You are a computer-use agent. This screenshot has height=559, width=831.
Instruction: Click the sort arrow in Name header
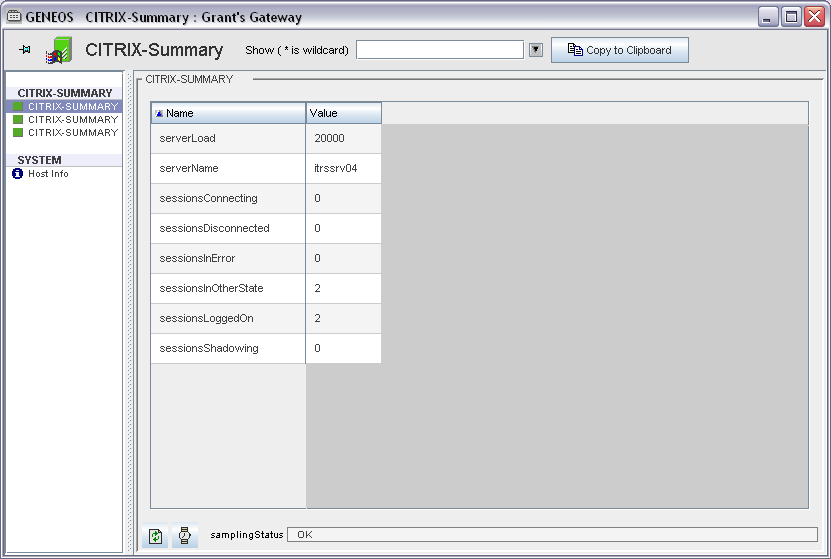click(159, 114)
